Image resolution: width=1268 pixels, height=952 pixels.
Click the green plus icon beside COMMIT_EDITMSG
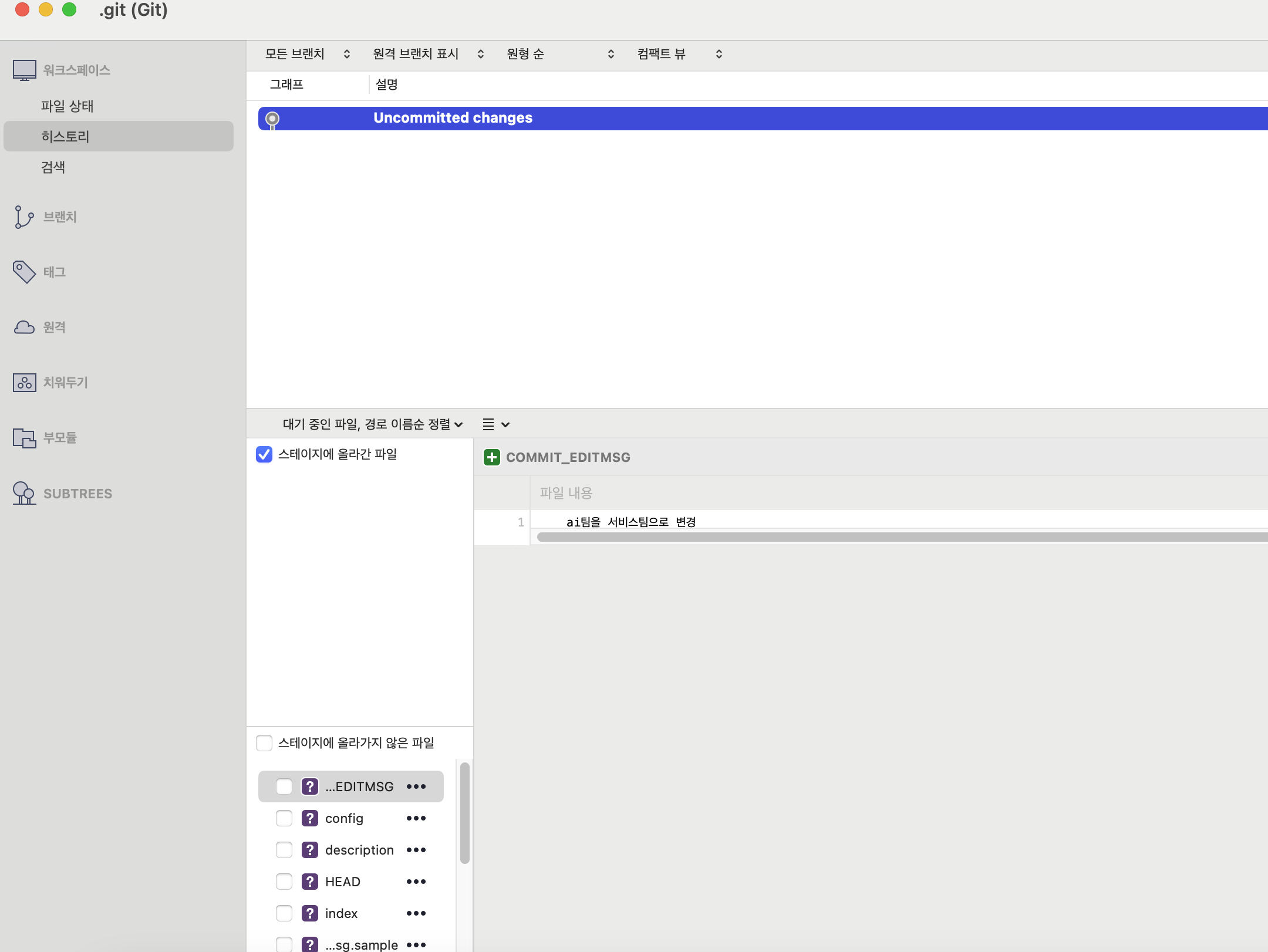click(x=491, y=457)
